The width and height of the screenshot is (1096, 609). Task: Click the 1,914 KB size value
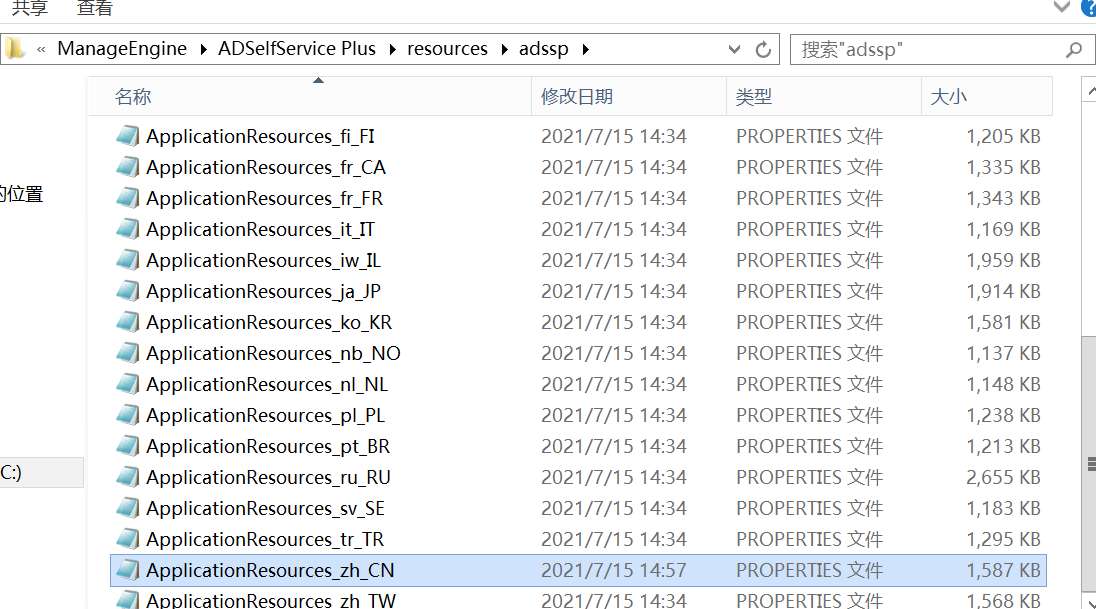click(1003, 291)
